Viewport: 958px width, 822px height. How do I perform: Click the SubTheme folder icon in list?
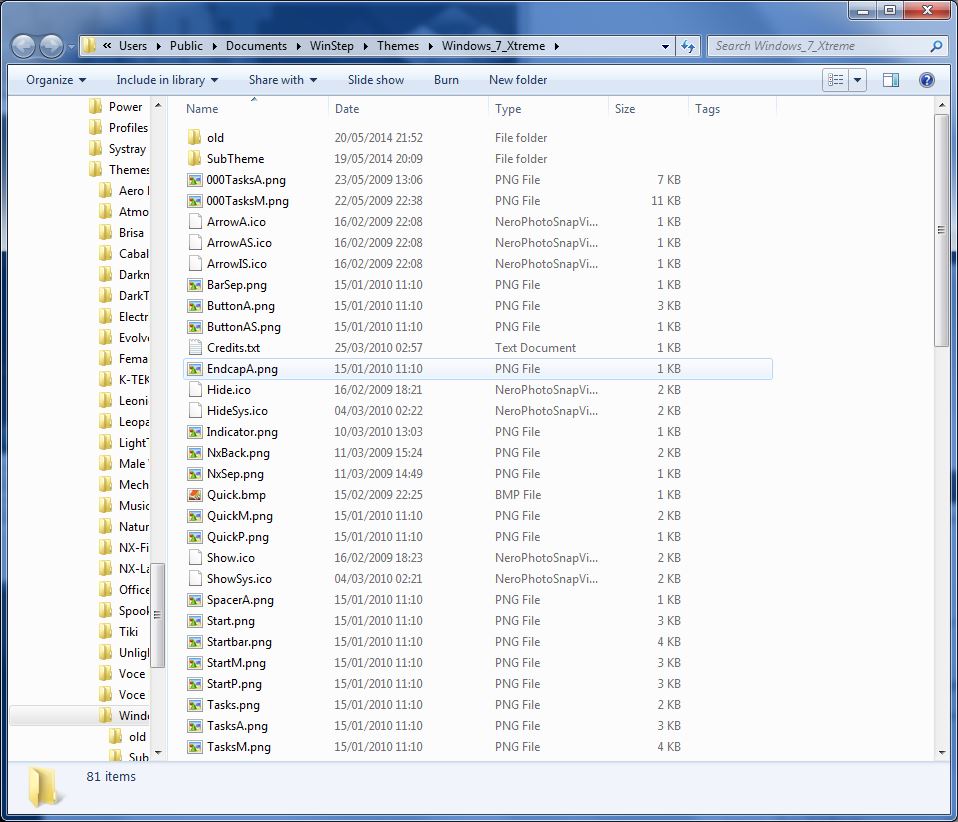[195, 159]
